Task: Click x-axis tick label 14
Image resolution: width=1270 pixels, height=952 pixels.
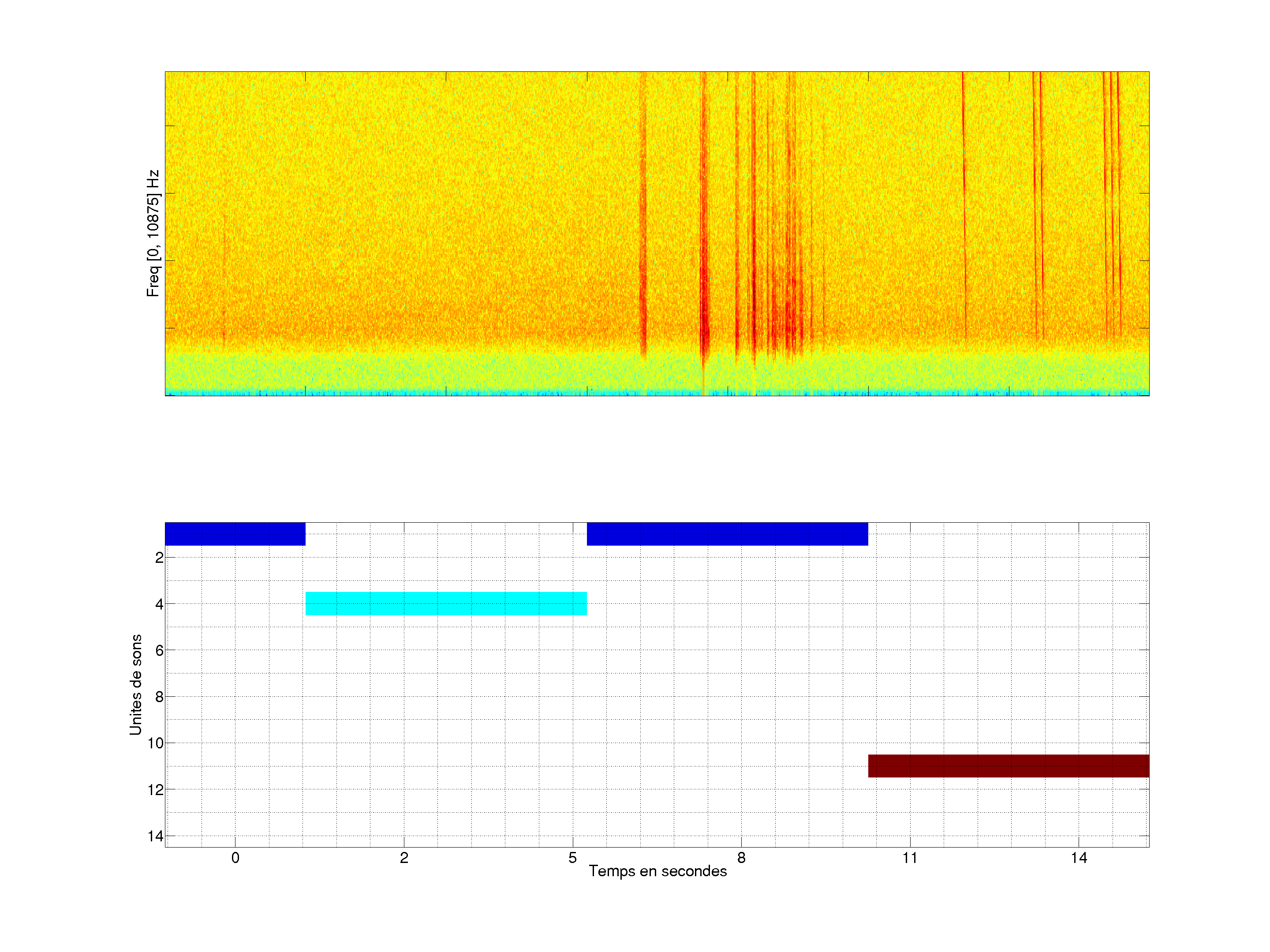Action: [x=1078, y=858]
